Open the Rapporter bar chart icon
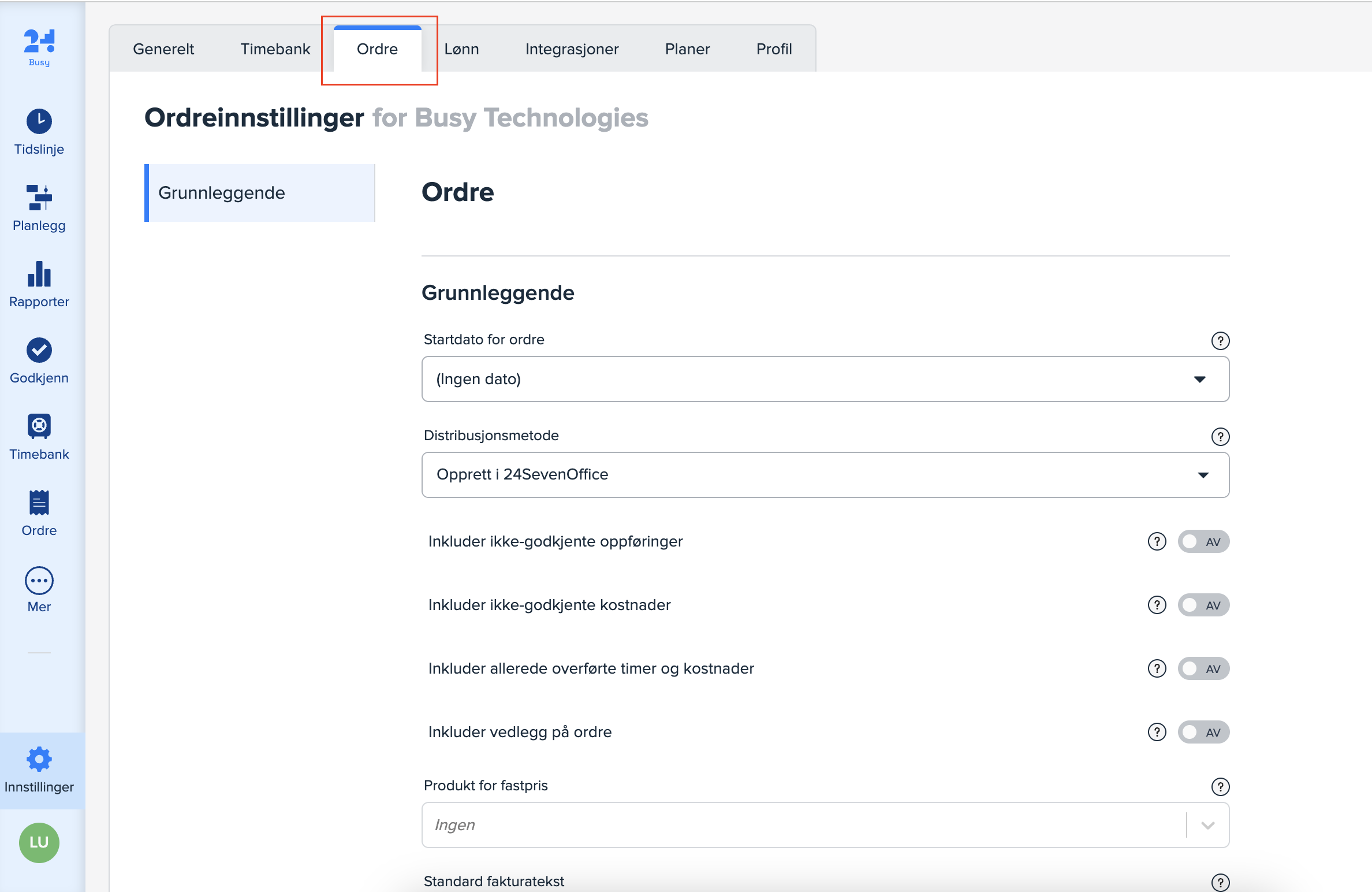 [39, 274]
